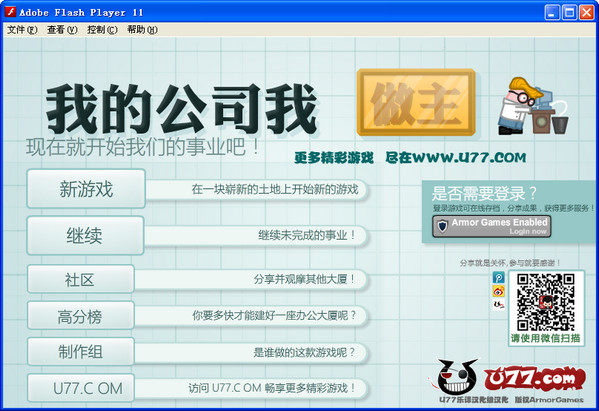Screen dimensions: 599x411
Task: Click the Flash Player title bar icon
Action: point(10,12)
